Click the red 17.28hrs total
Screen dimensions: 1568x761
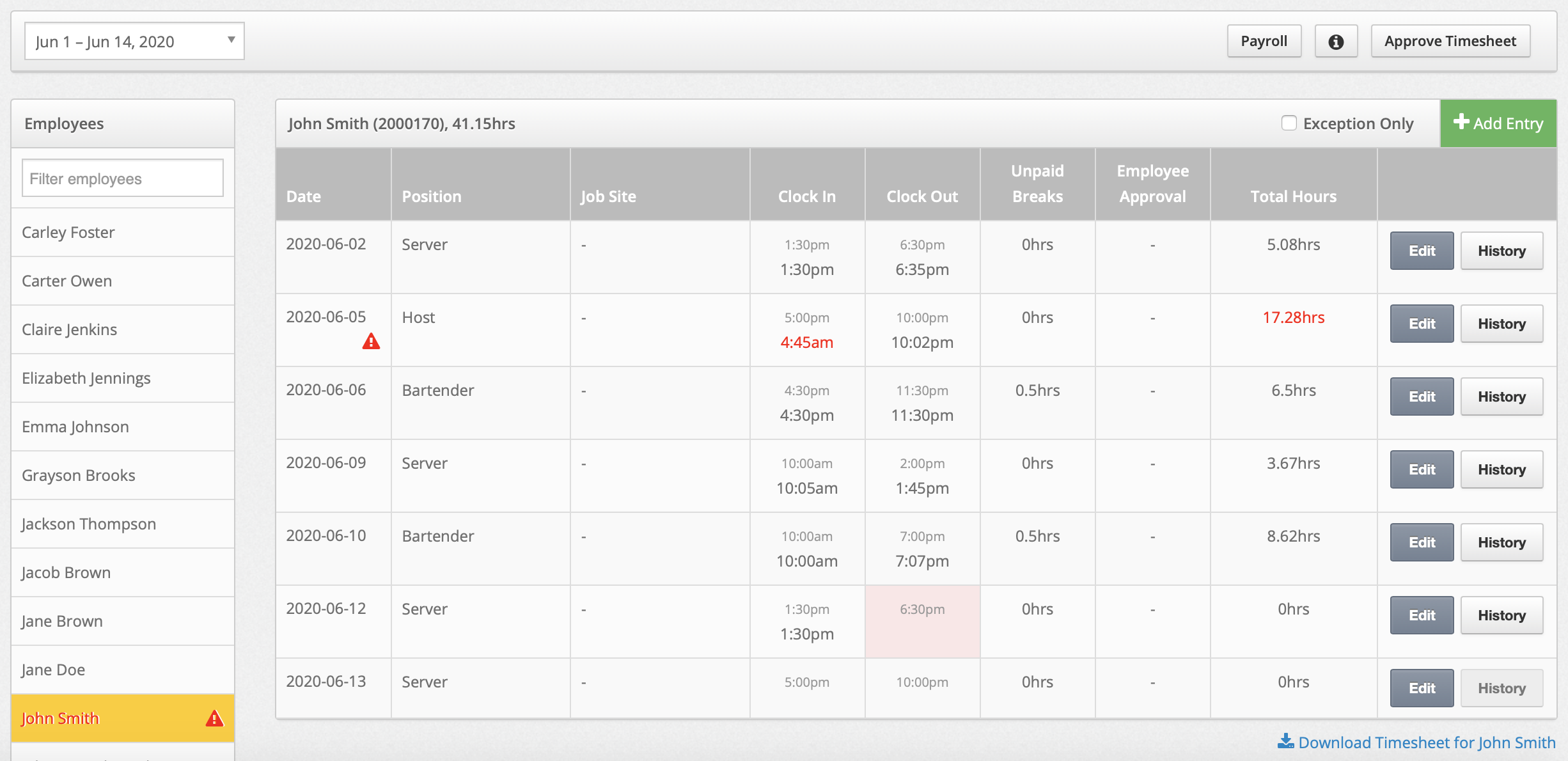1293,317
